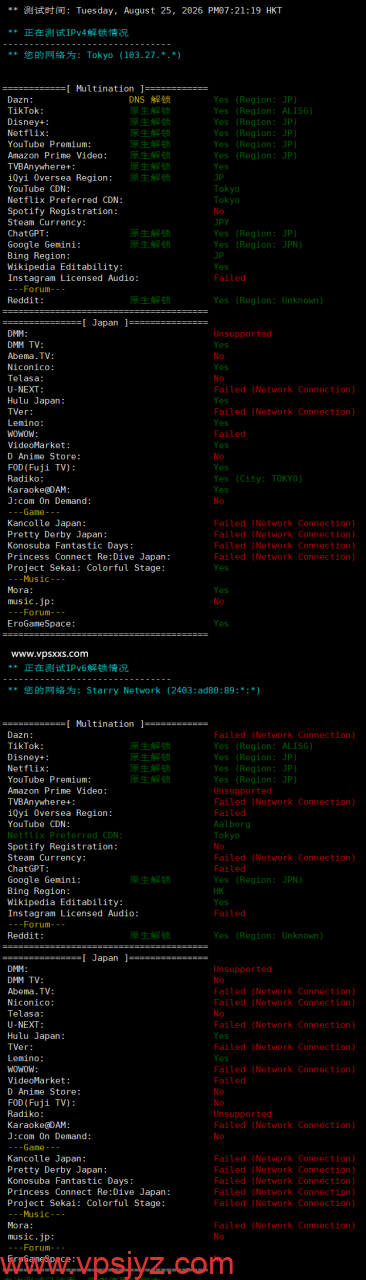Select the '正在测试IPv4解锁情况' heading

click(x=68, y=32)
